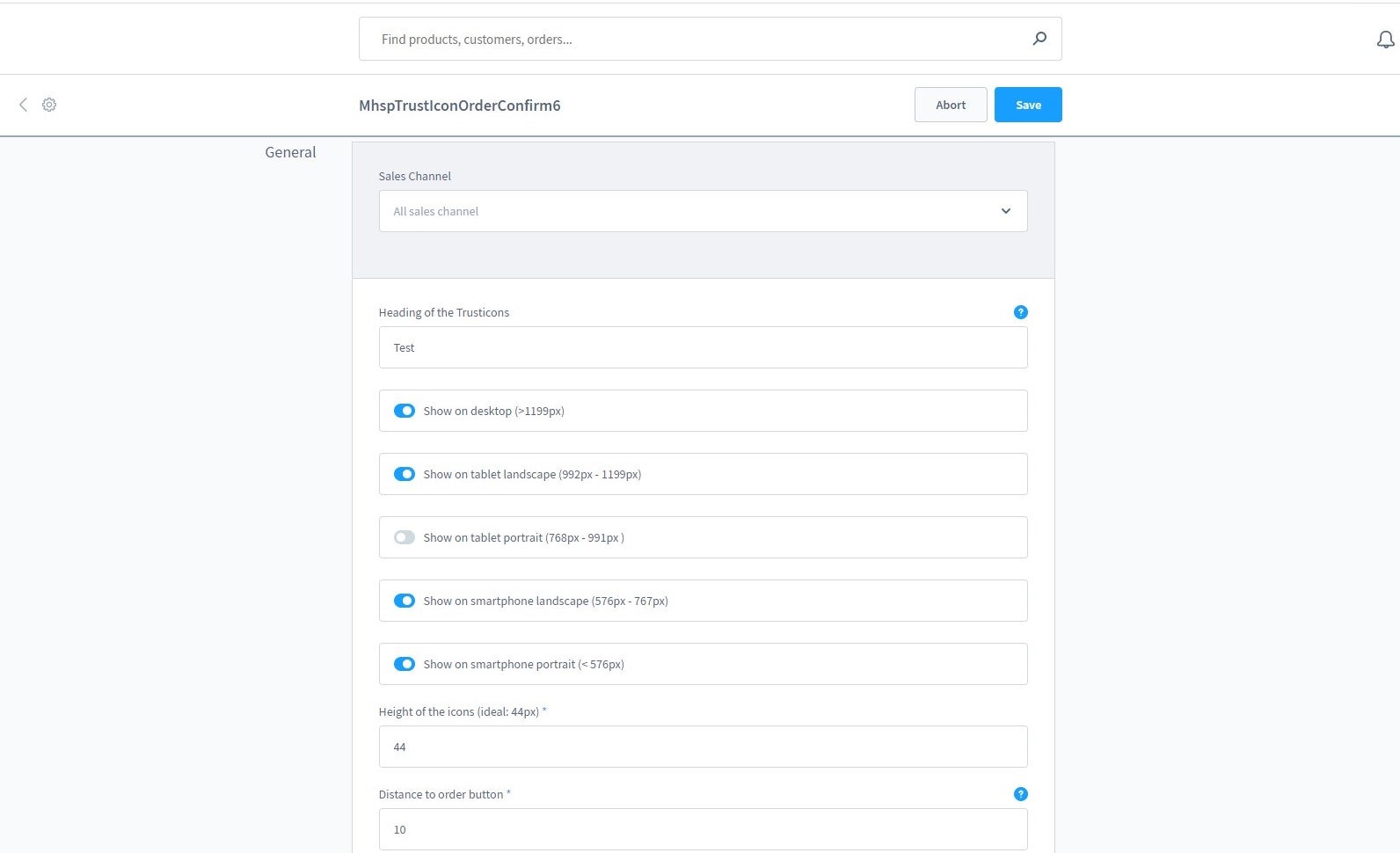The height and width of the screenshot is (853, 1400).
Task: Open help for Distance to order button
Action: [x=1020, y=794]
